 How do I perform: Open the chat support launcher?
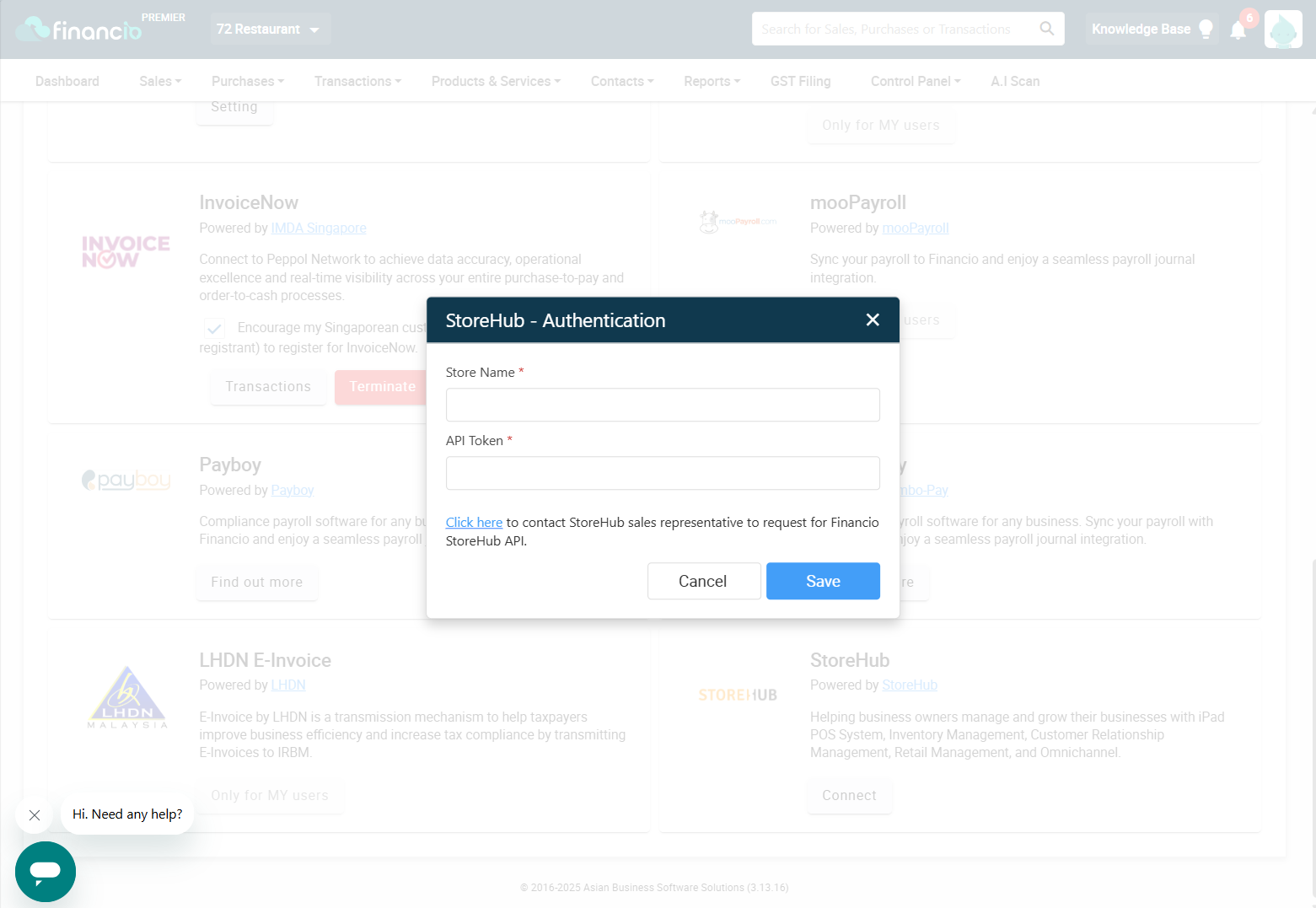point(46,871)
